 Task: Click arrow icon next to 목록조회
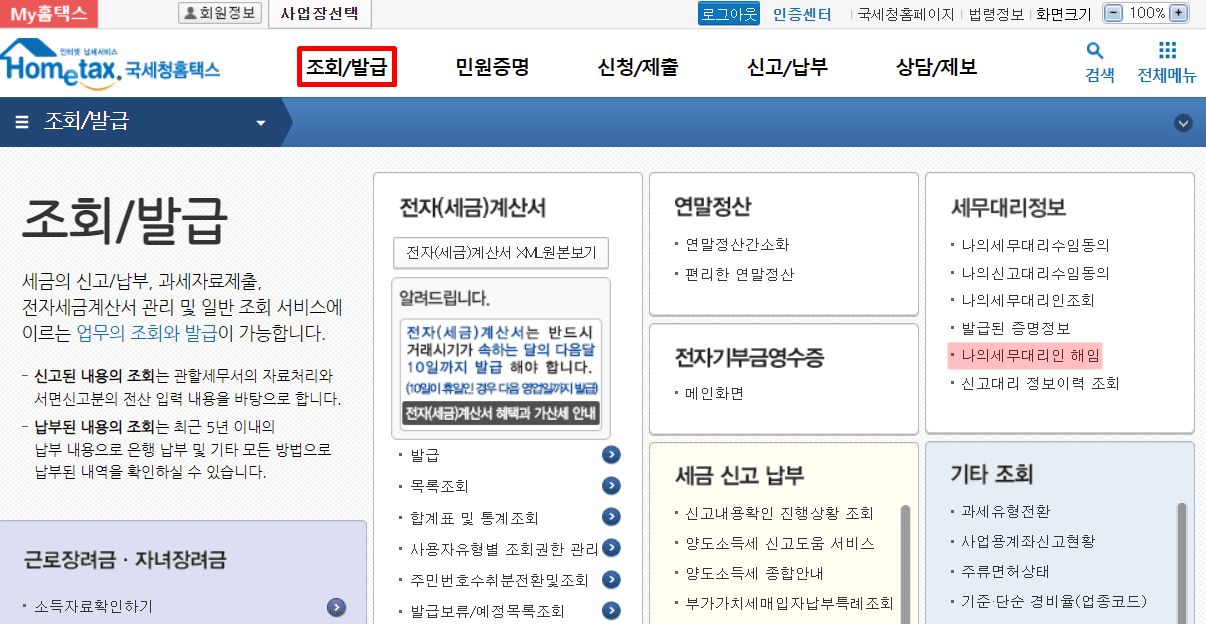611,486
